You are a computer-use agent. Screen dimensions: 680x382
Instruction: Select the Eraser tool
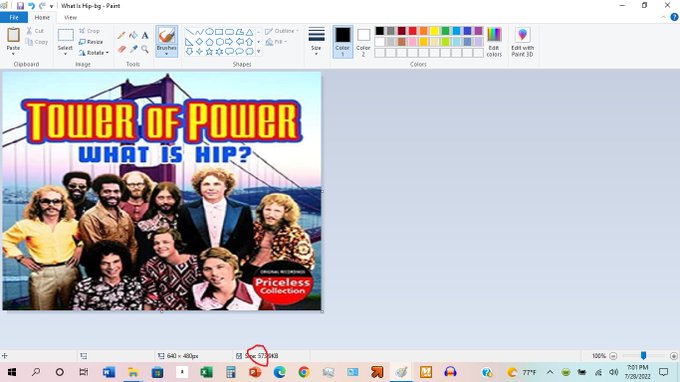(121, 49)
